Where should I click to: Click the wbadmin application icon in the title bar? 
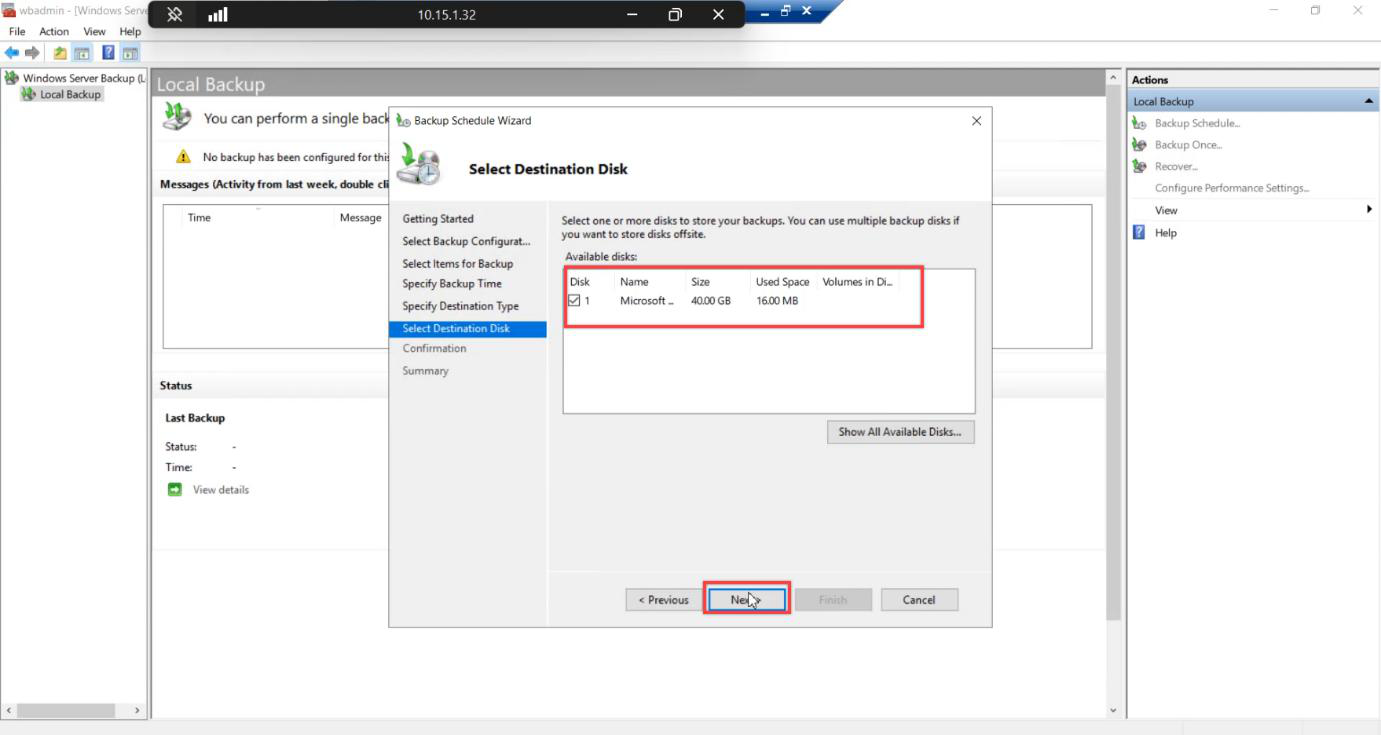tap(9, 10)
